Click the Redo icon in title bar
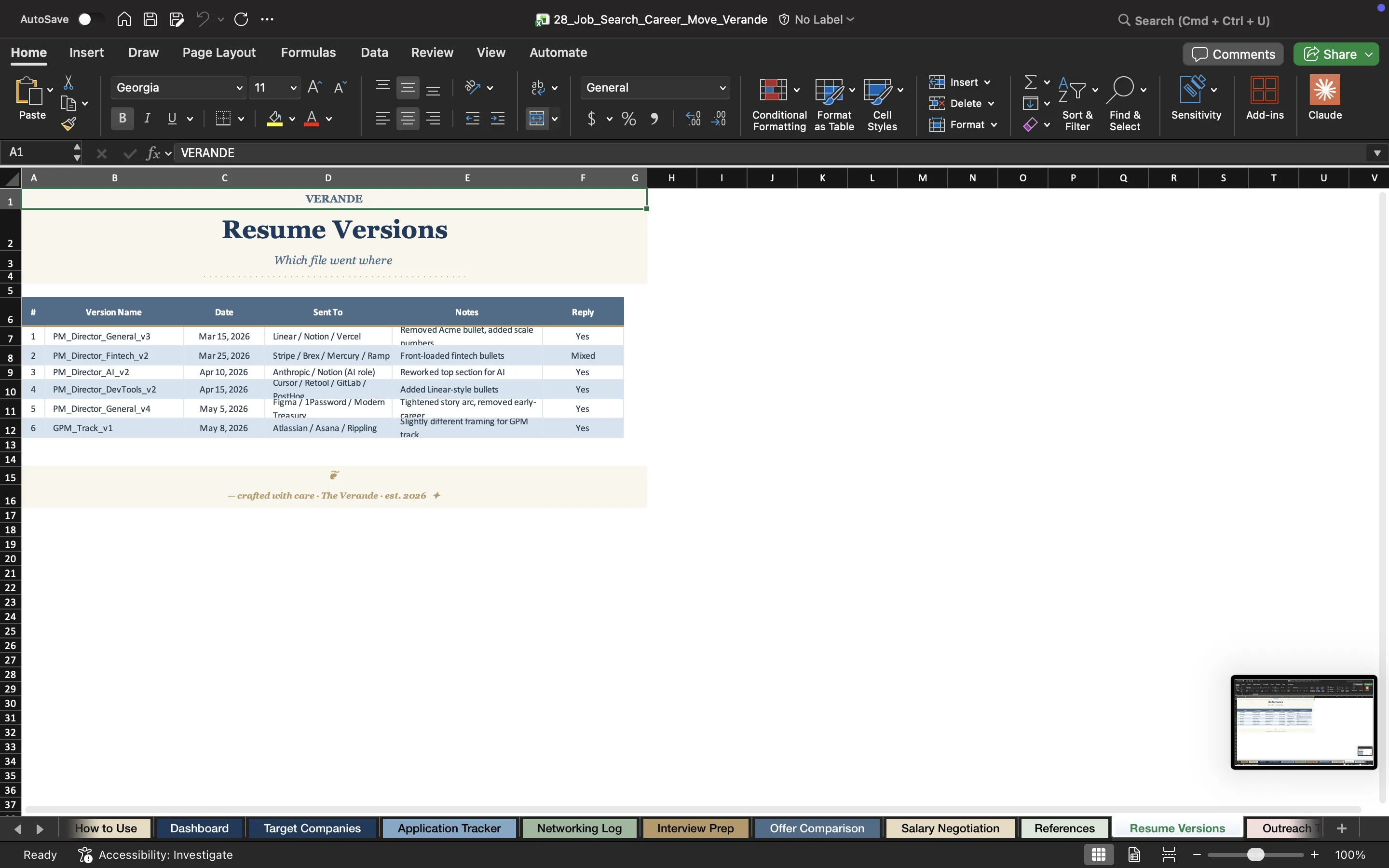 coord(241,19)
